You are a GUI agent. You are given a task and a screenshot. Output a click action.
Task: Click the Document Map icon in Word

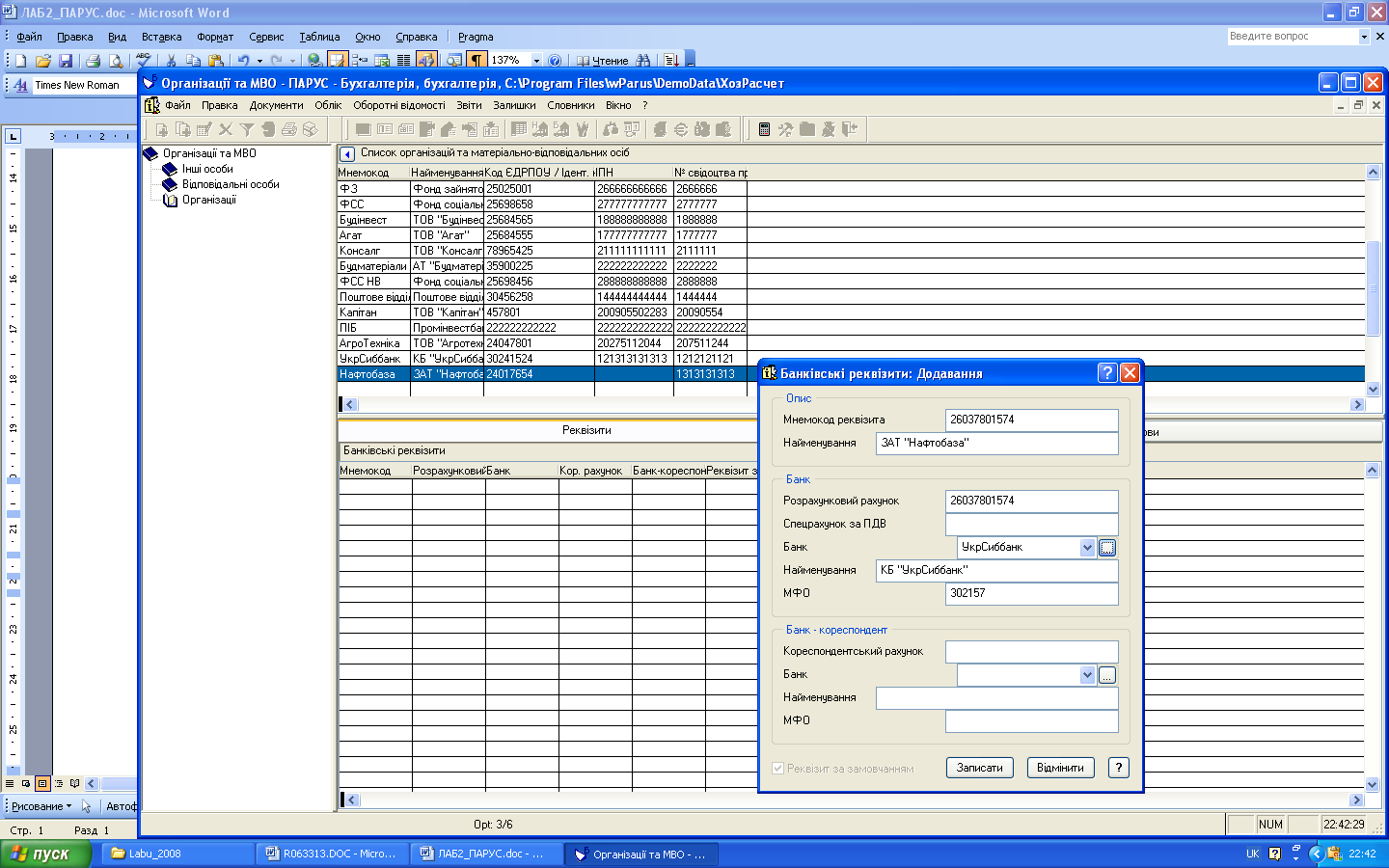point(453,60)
